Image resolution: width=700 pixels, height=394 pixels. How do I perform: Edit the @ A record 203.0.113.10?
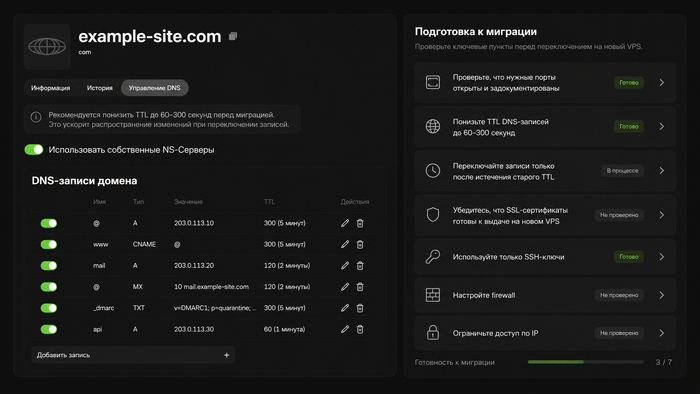345,223
